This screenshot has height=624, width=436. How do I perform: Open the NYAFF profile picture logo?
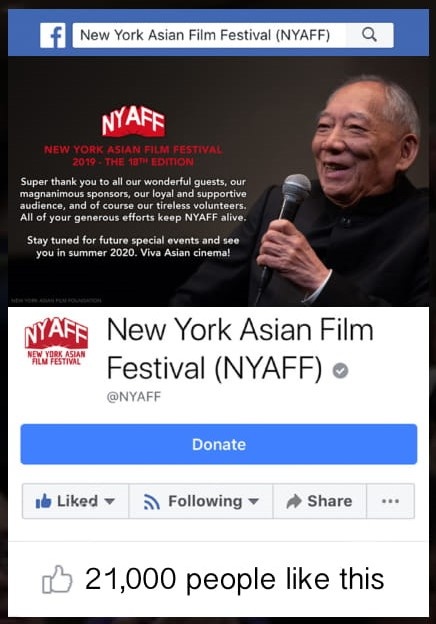pyautogui.click(x=56, y=341)
